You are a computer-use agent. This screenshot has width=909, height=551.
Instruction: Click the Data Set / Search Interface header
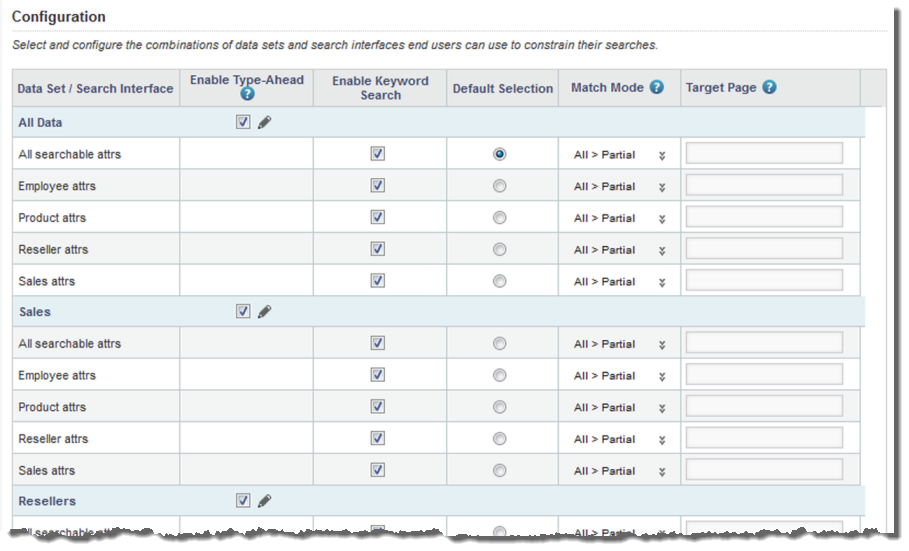(x=95, y=89)
